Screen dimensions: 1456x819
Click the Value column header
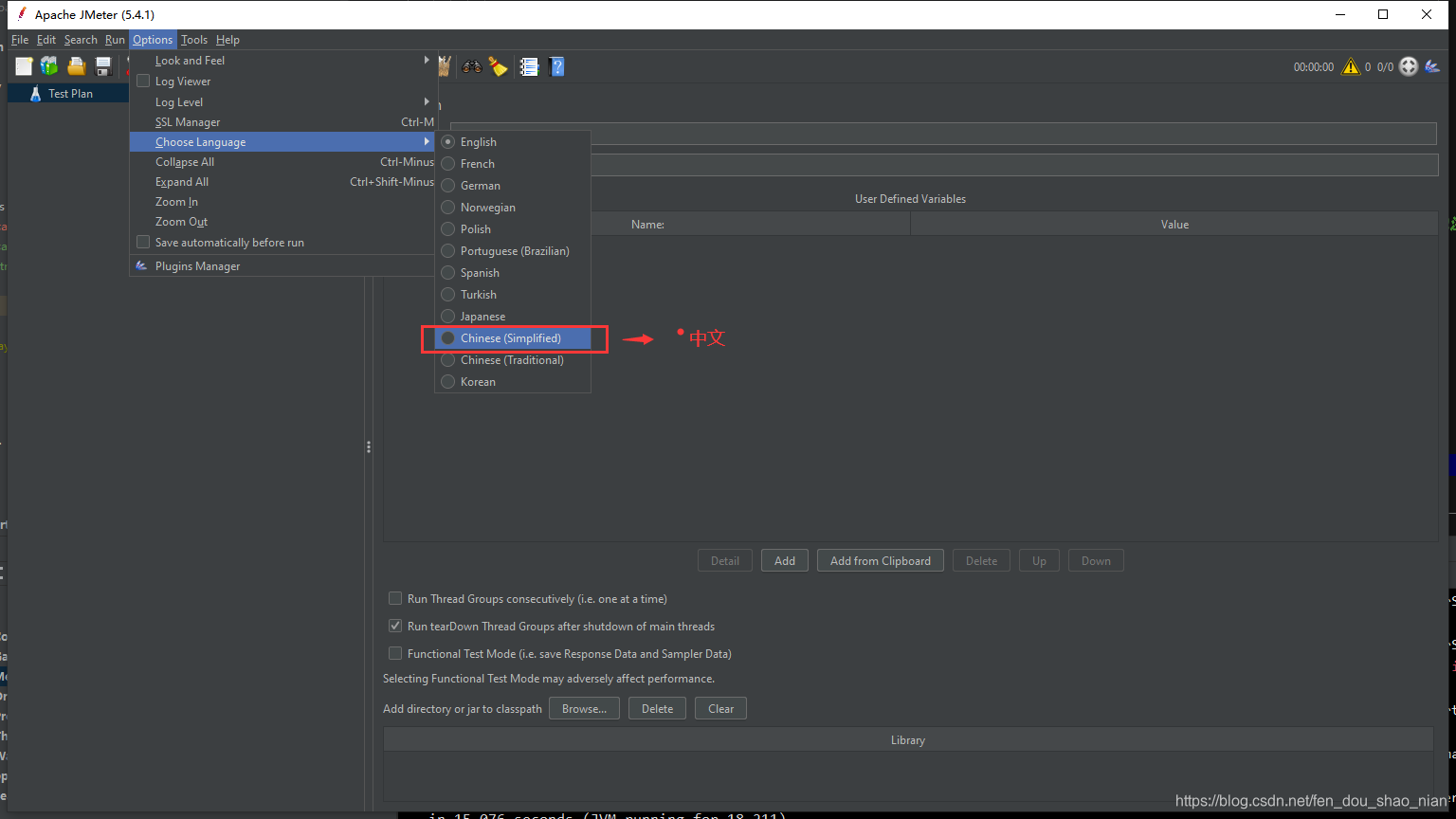[1174, 225]
